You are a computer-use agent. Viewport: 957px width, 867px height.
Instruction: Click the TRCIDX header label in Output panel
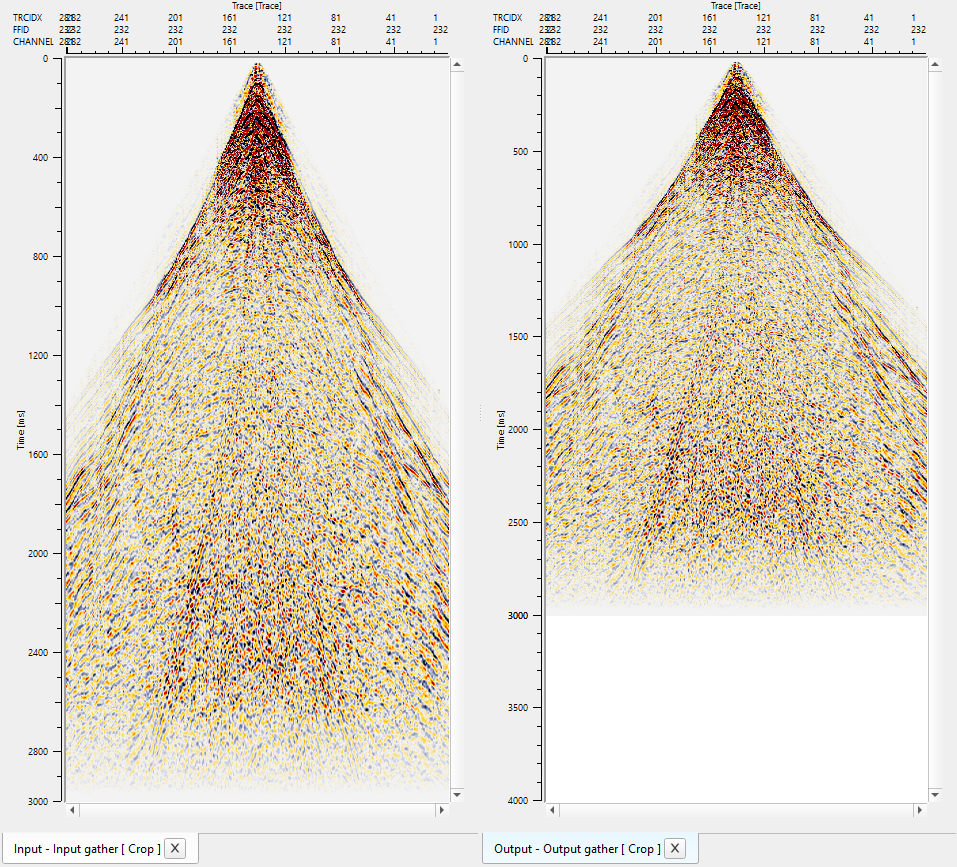point(507,18)
